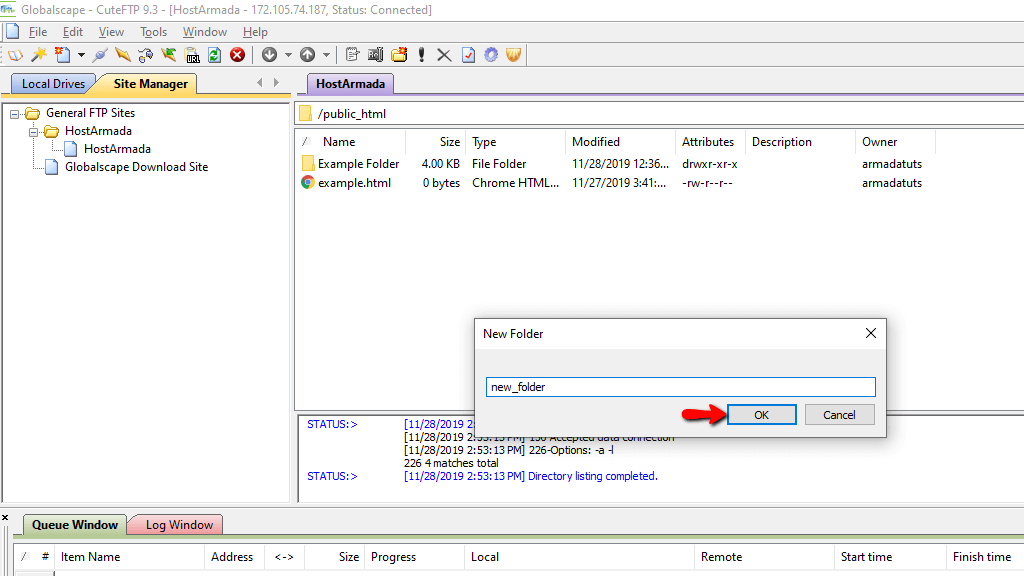Select the Example Folder row
1024x576 pixels.
click(x=611, y=163)
